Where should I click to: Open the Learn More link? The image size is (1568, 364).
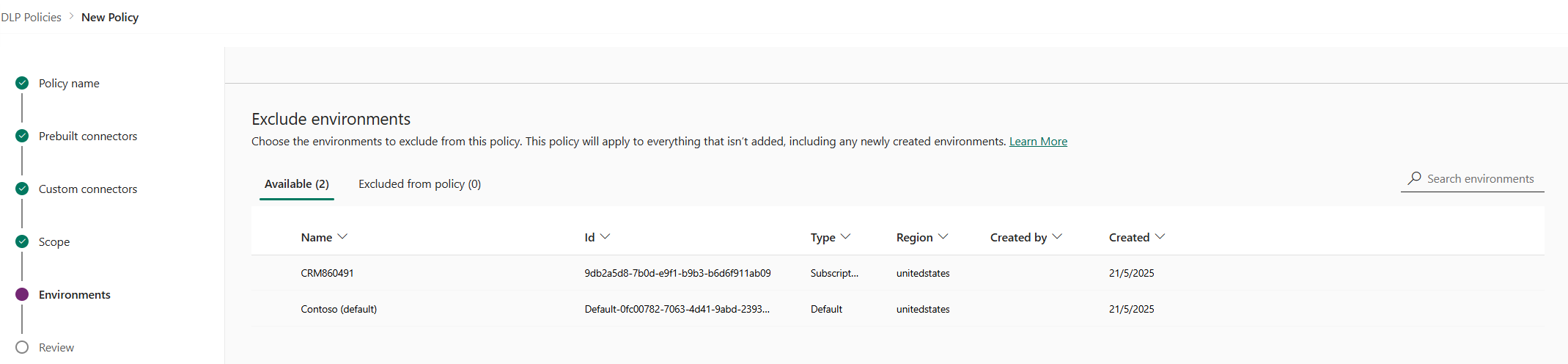pos(1038,142)
